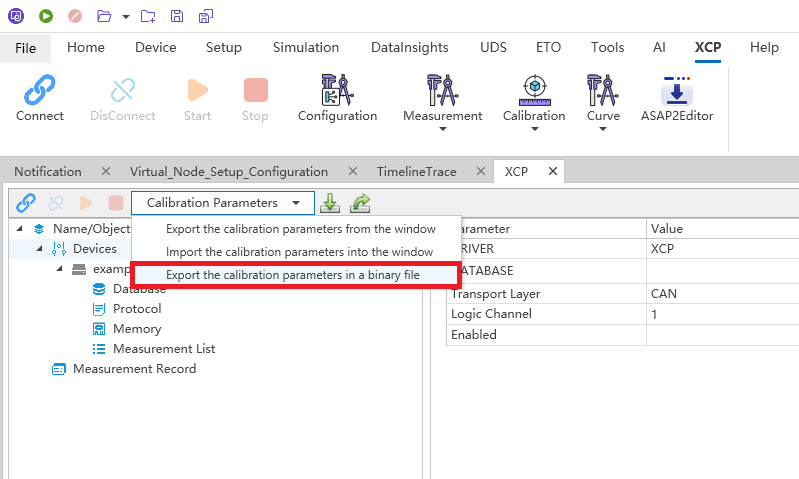Click the save-all icon in quick access bar

[206, 16]
